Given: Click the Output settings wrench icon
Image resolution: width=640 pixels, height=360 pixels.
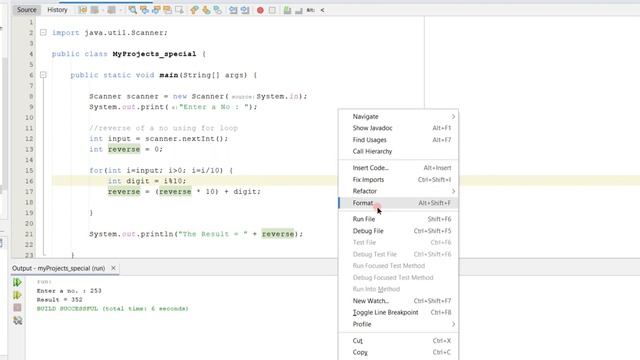Looking at the screenshot, I should pyautogui.click(x=17, y=320).
